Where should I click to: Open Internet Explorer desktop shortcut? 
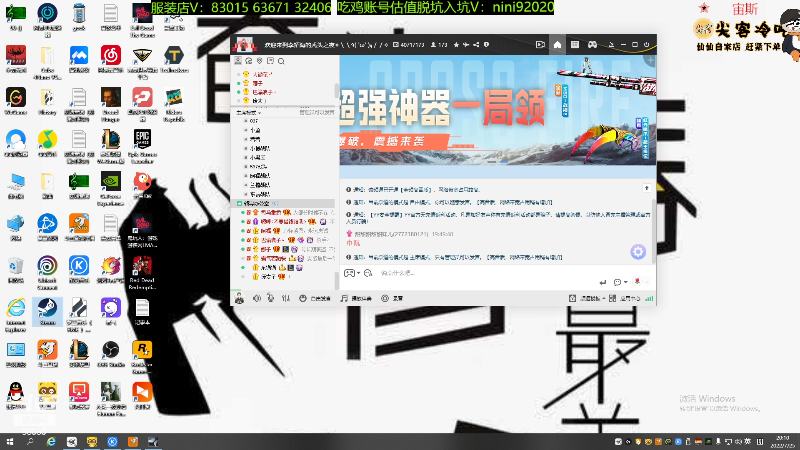(16, 315)
